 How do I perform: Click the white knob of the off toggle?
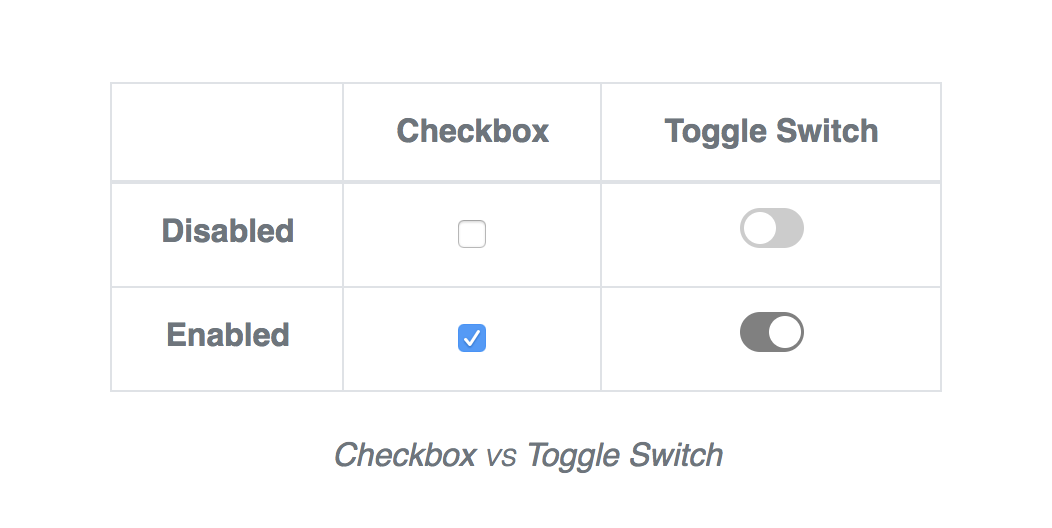[x=760, y=228]
